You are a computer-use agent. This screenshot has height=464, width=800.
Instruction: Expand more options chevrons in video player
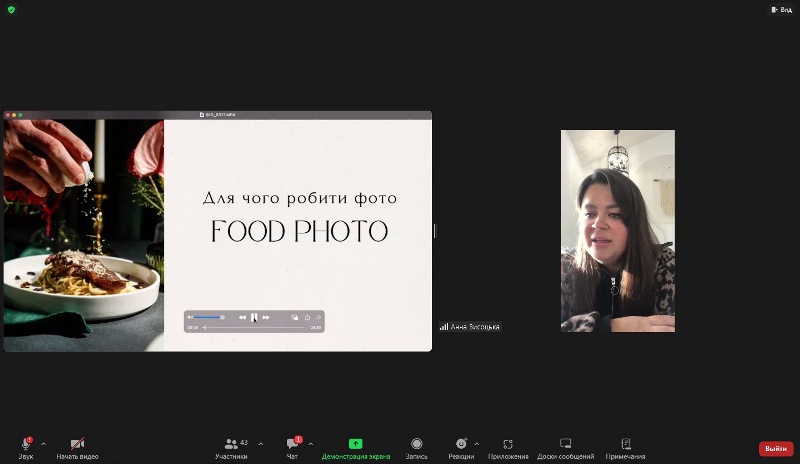(319, 318)
